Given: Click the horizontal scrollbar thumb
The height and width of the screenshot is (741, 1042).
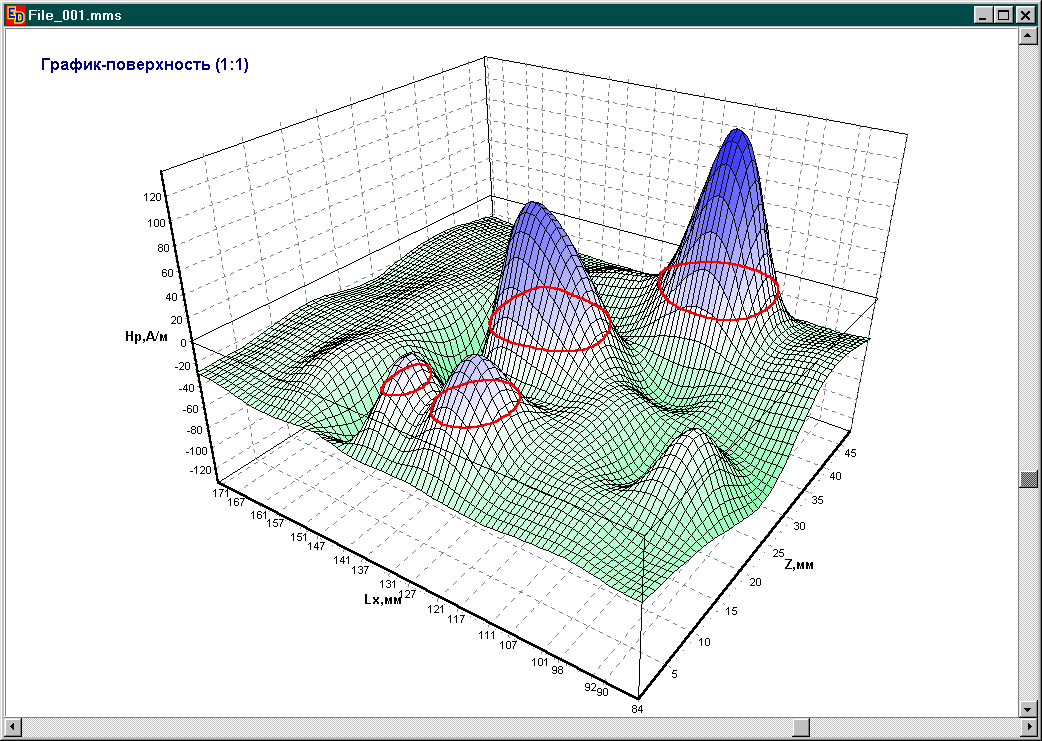Looking at the screenshot, I should click(x=801, y=725).
